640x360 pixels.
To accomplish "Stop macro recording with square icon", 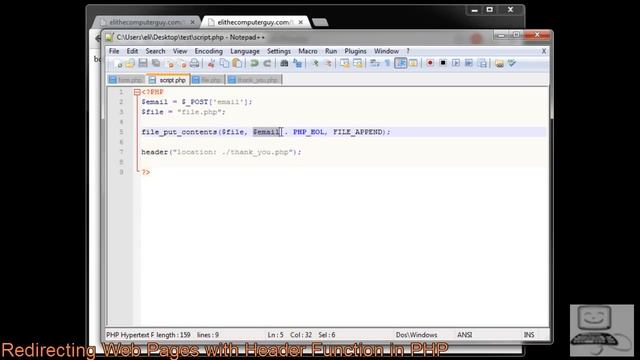I will [x=443, y=63].
